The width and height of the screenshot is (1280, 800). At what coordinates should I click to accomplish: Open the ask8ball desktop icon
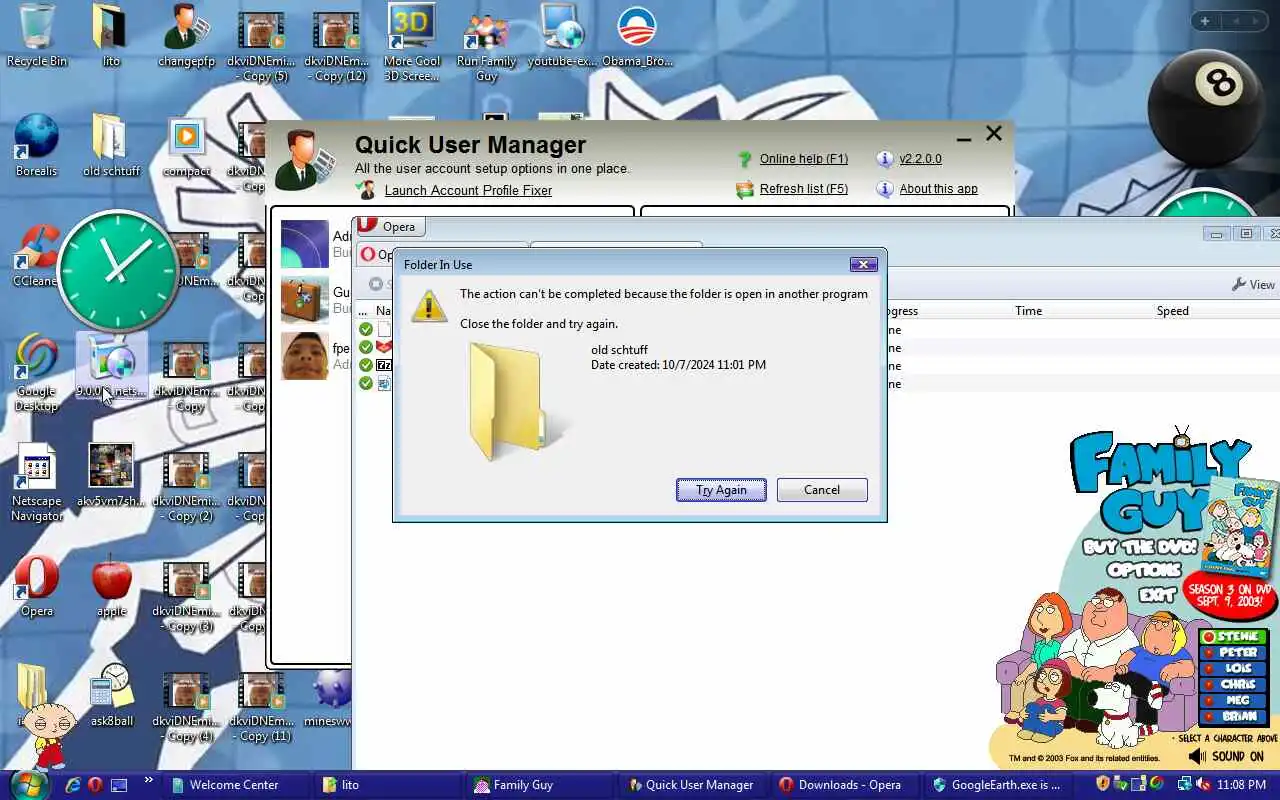tap(111, 695)
